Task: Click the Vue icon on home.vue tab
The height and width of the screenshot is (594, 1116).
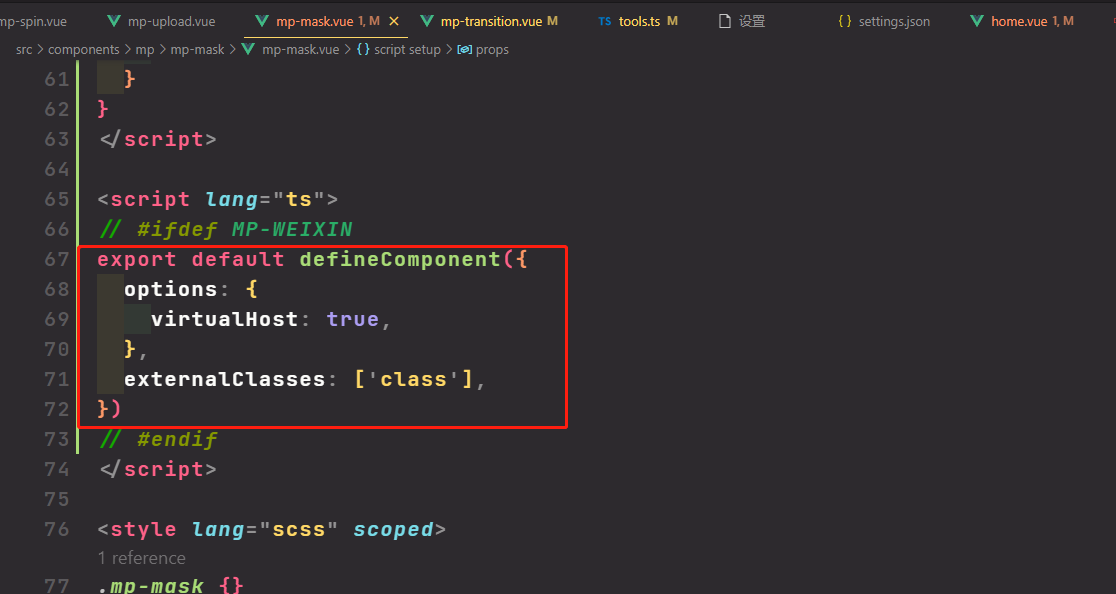Action: point(977,21)
